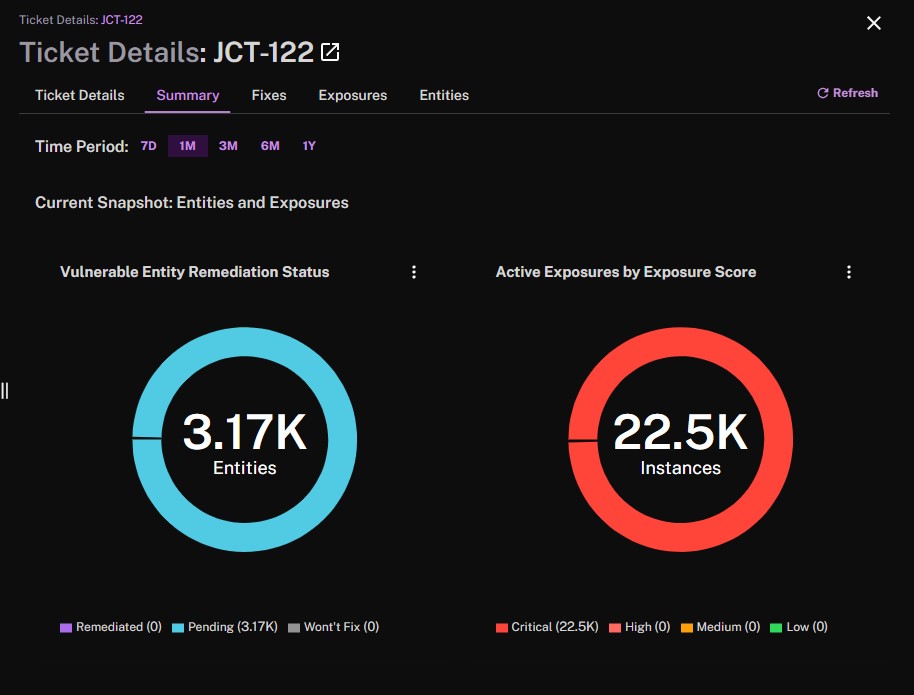Toggle Pending legend item in entity chart

click(x=225, y=627)
